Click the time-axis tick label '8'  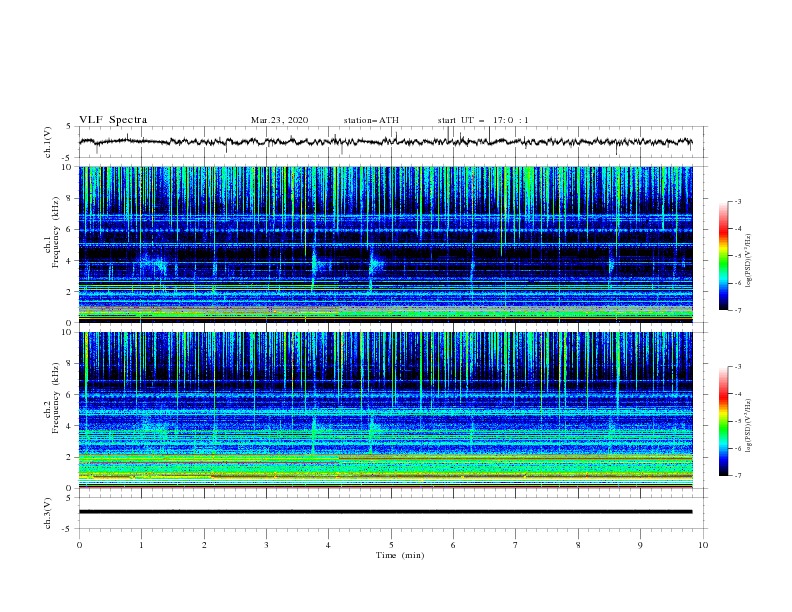click(x=578, y=545)
